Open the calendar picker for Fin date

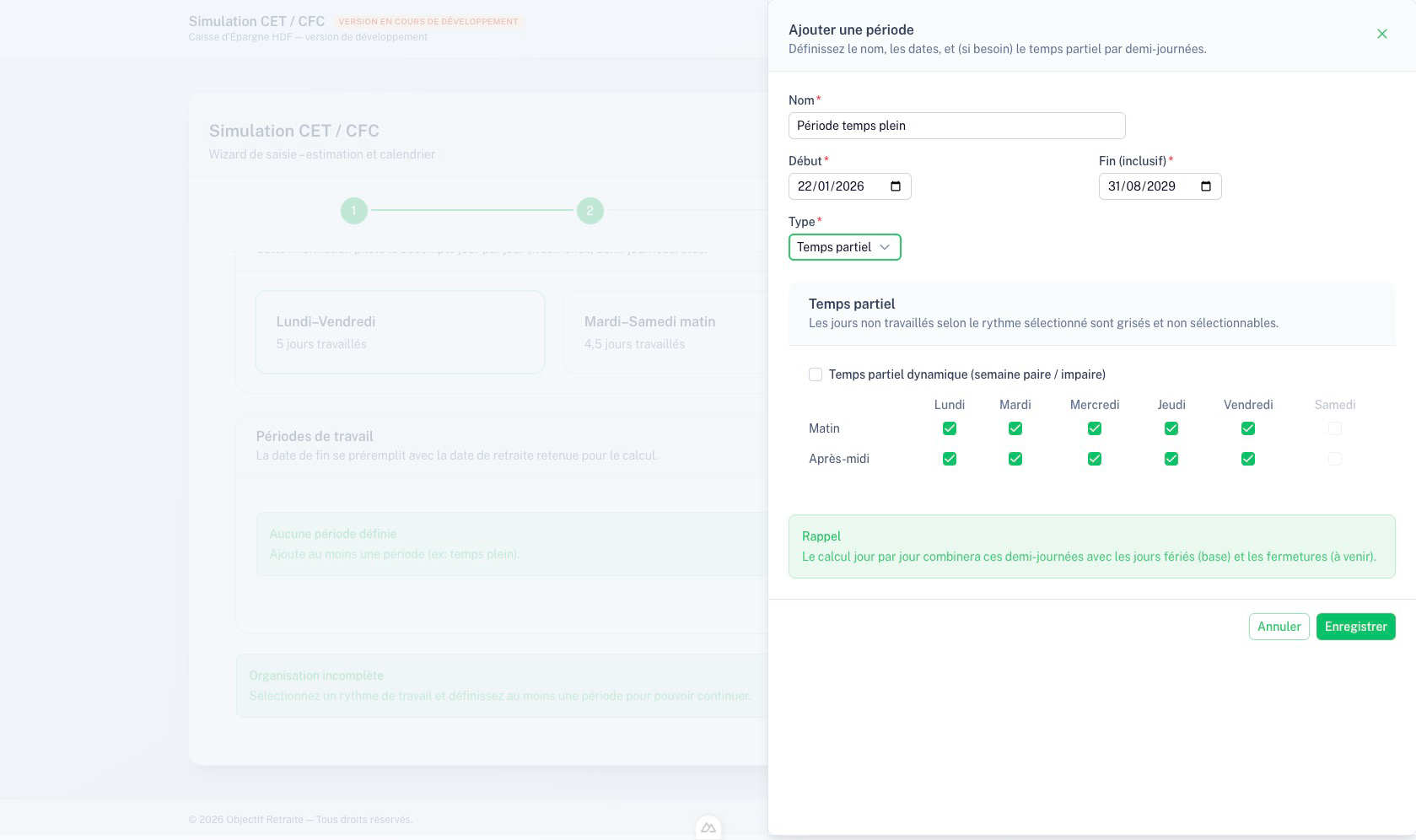tap(1206, 186)
